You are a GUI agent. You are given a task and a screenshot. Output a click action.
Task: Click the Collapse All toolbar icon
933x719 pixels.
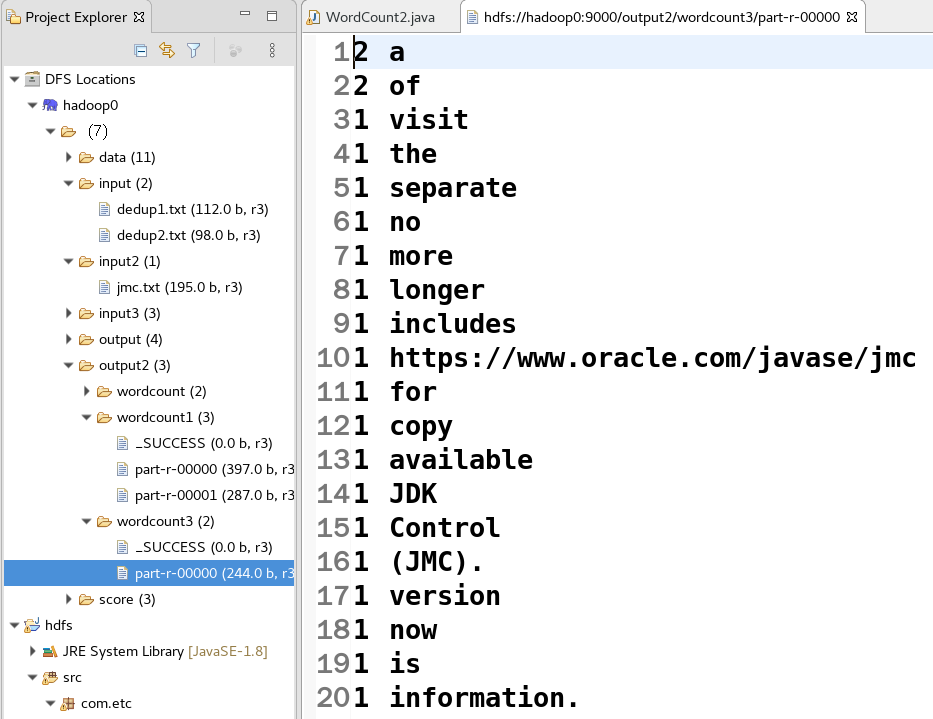click(141, 51)
